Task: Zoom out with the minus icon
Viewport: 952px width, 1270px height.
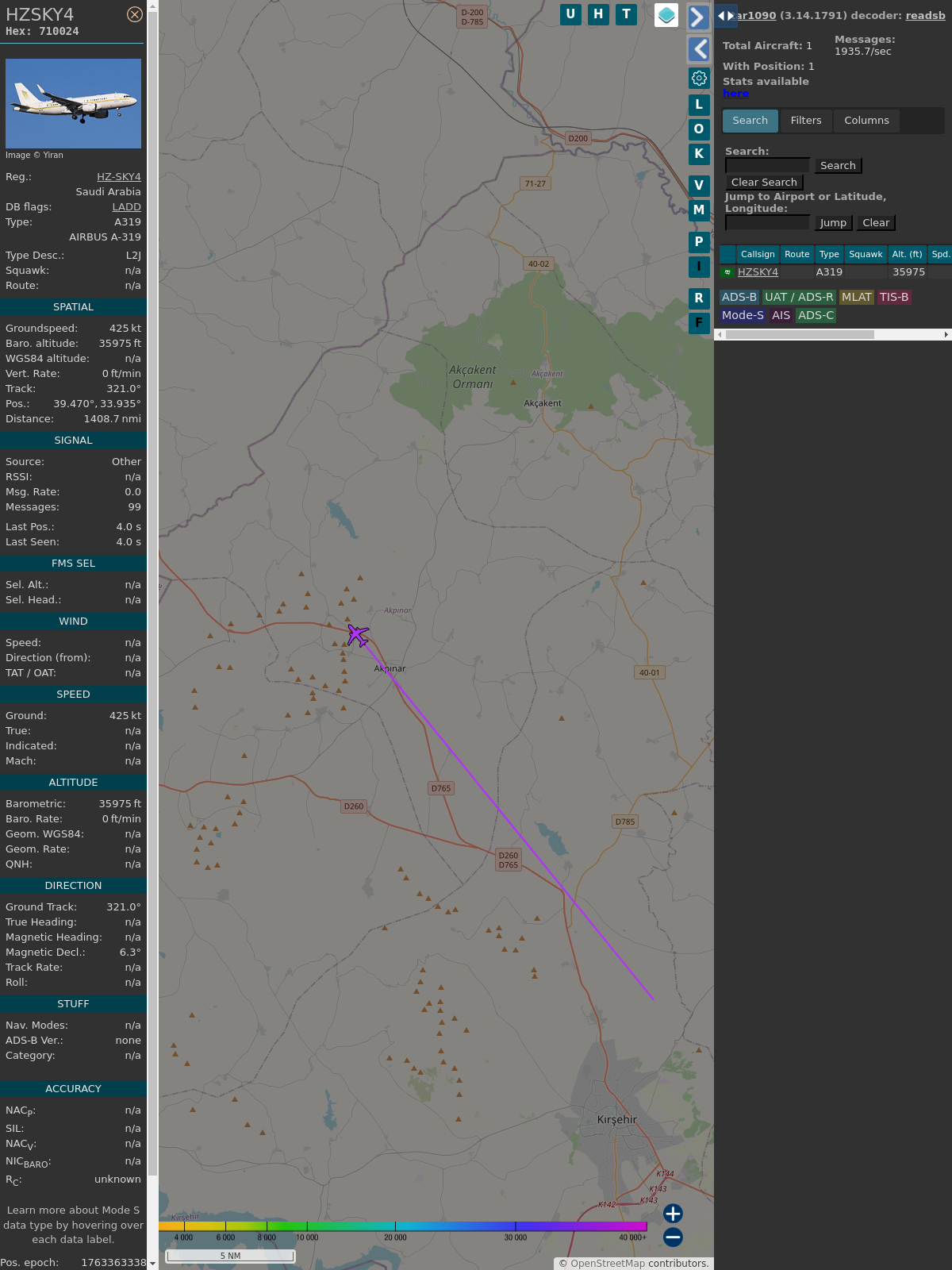Action: (x=673, y=1237)
